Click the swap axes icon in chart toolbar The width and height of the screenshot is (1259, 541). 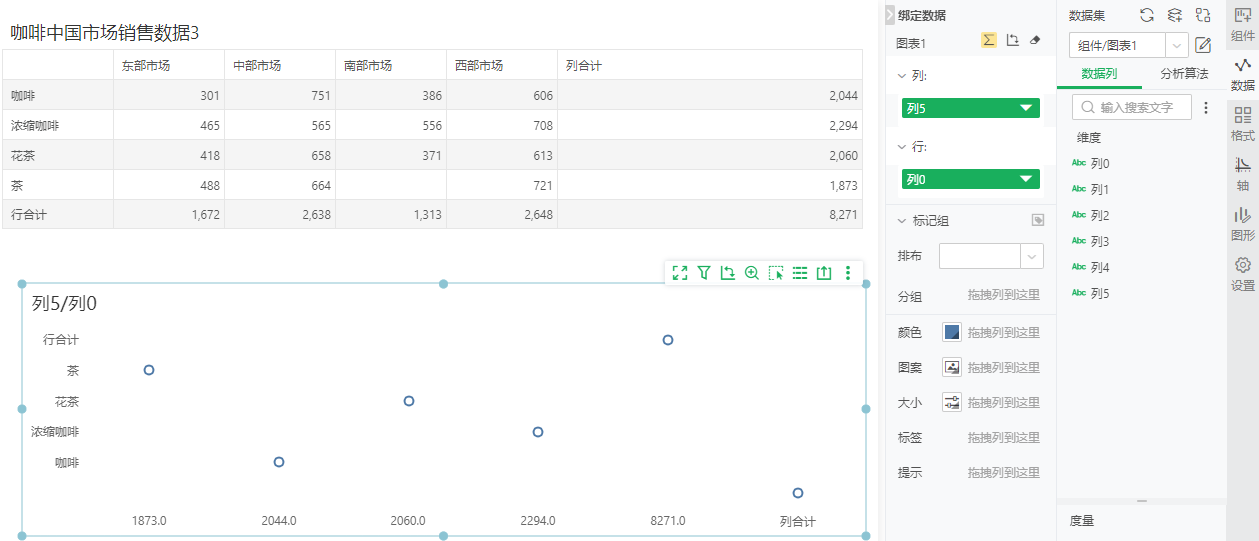coord(728,272)
